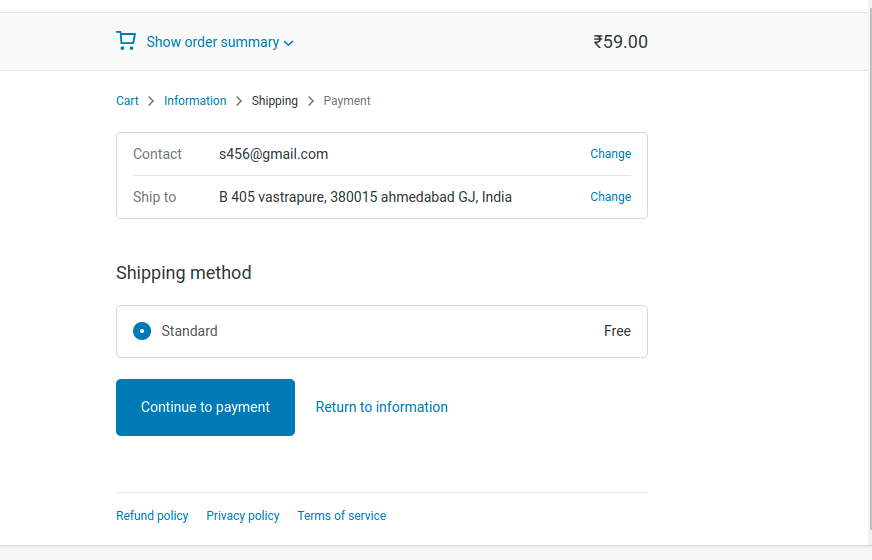Click the chevron before Payment breadcrumb

click(x=311, y=101)
